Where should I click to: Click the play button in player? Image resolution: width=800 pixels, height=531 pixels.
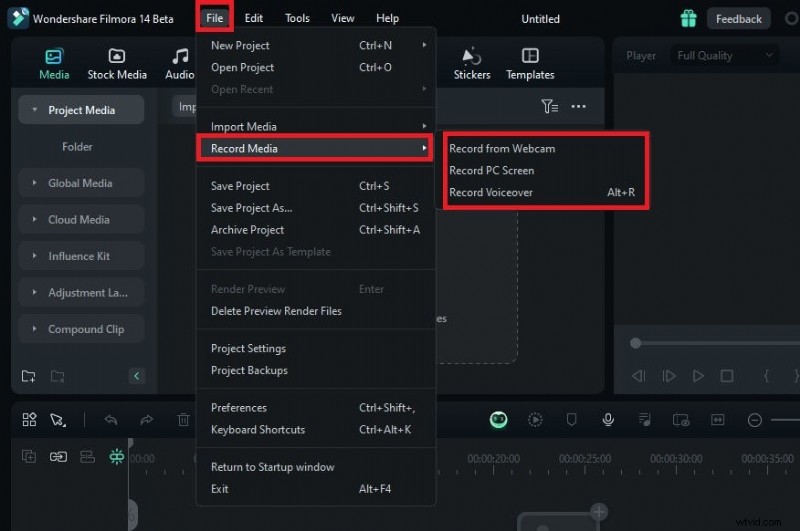pyautogui.click(x=698, y=376)
